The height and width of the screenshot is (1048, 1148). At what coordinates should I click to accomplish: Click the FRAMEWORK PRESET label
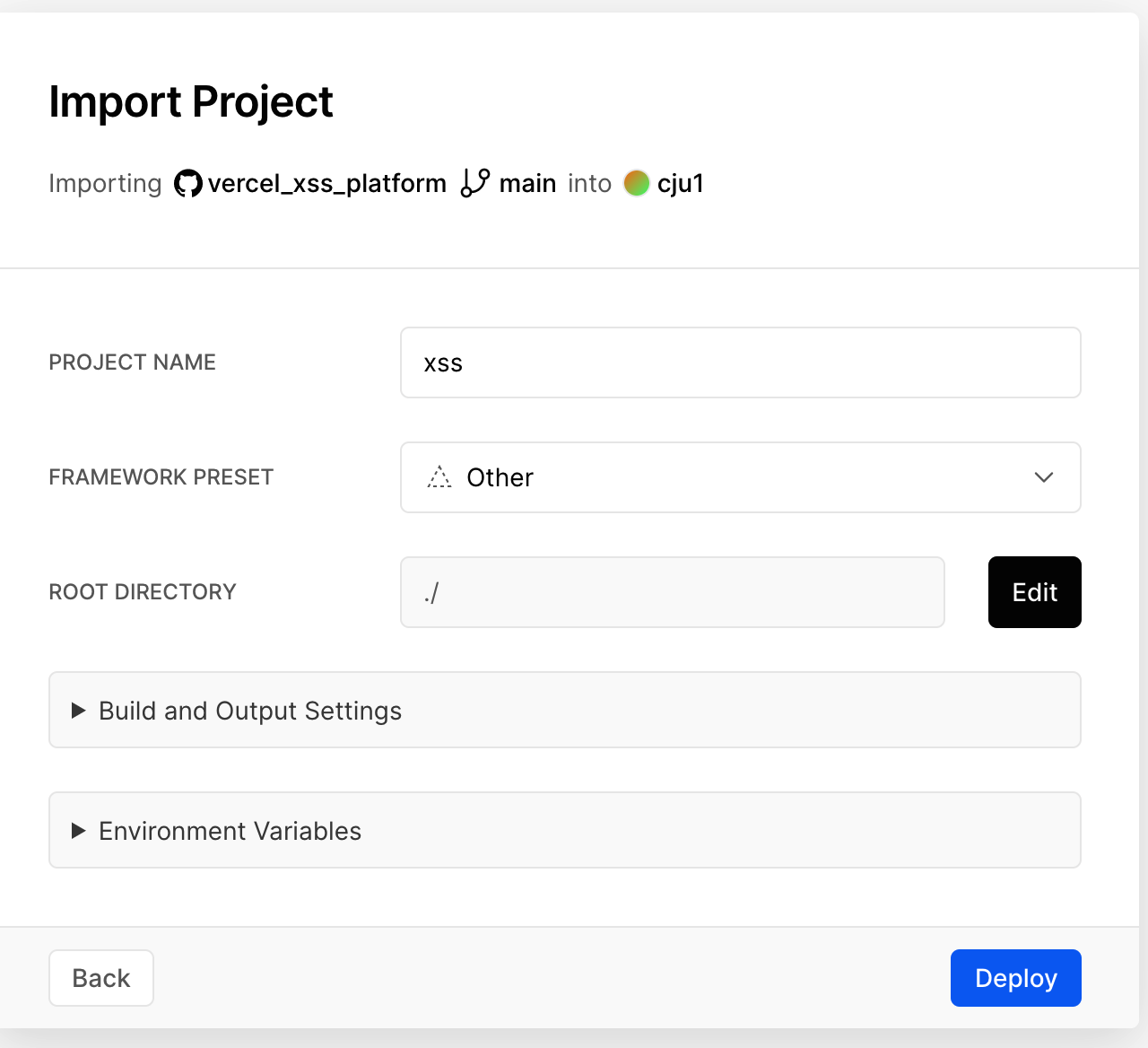(x=161, y=477)
